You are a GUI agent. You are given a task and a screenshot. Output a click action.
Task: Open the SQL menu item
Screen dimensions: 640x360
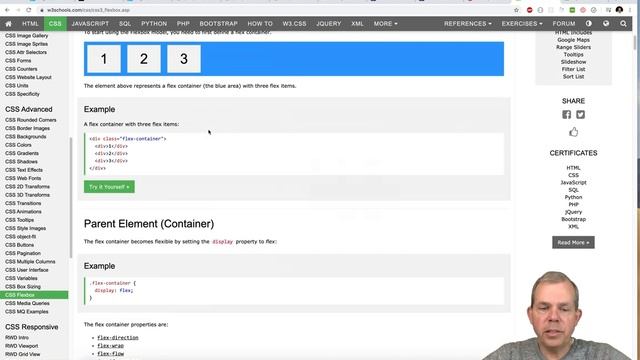[x=125, y=24]
